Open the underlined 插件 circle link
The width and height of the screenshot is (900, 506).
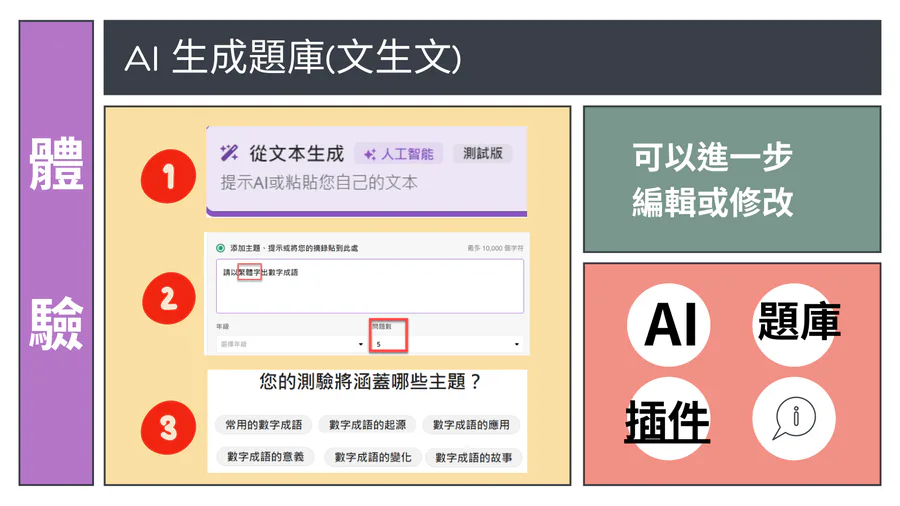click(667, 421)
